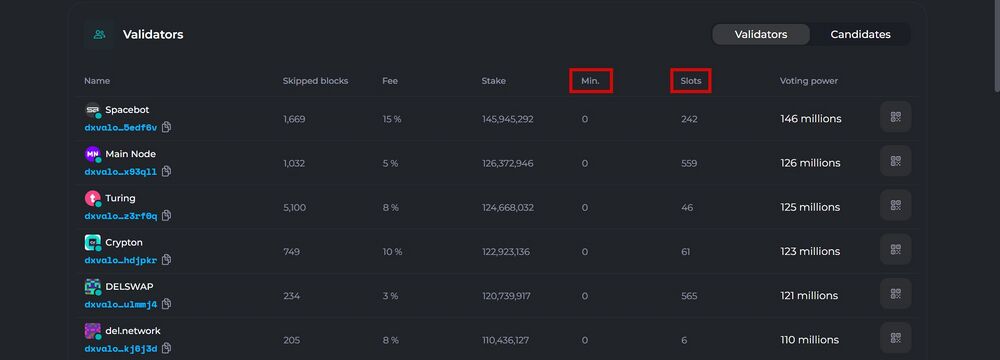
Task: Click voting power 146 millions
Action: coord(811,119)
